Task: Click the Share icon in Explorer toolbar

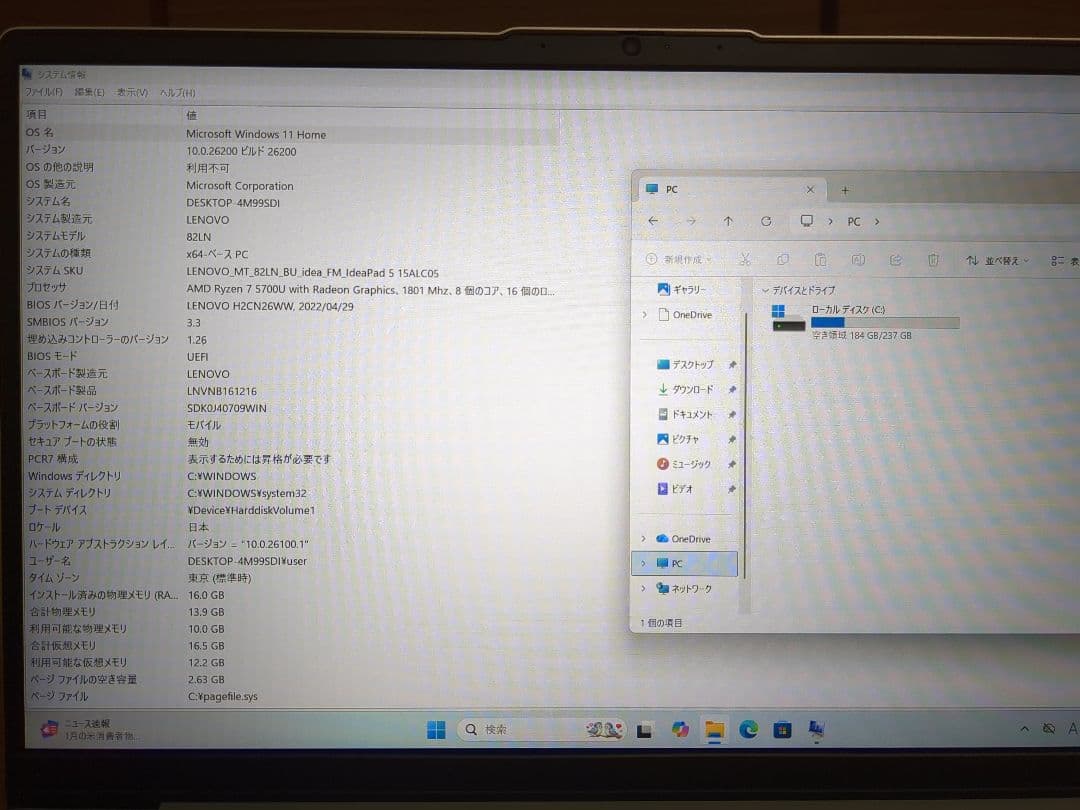Action: (x=895, y=258)
